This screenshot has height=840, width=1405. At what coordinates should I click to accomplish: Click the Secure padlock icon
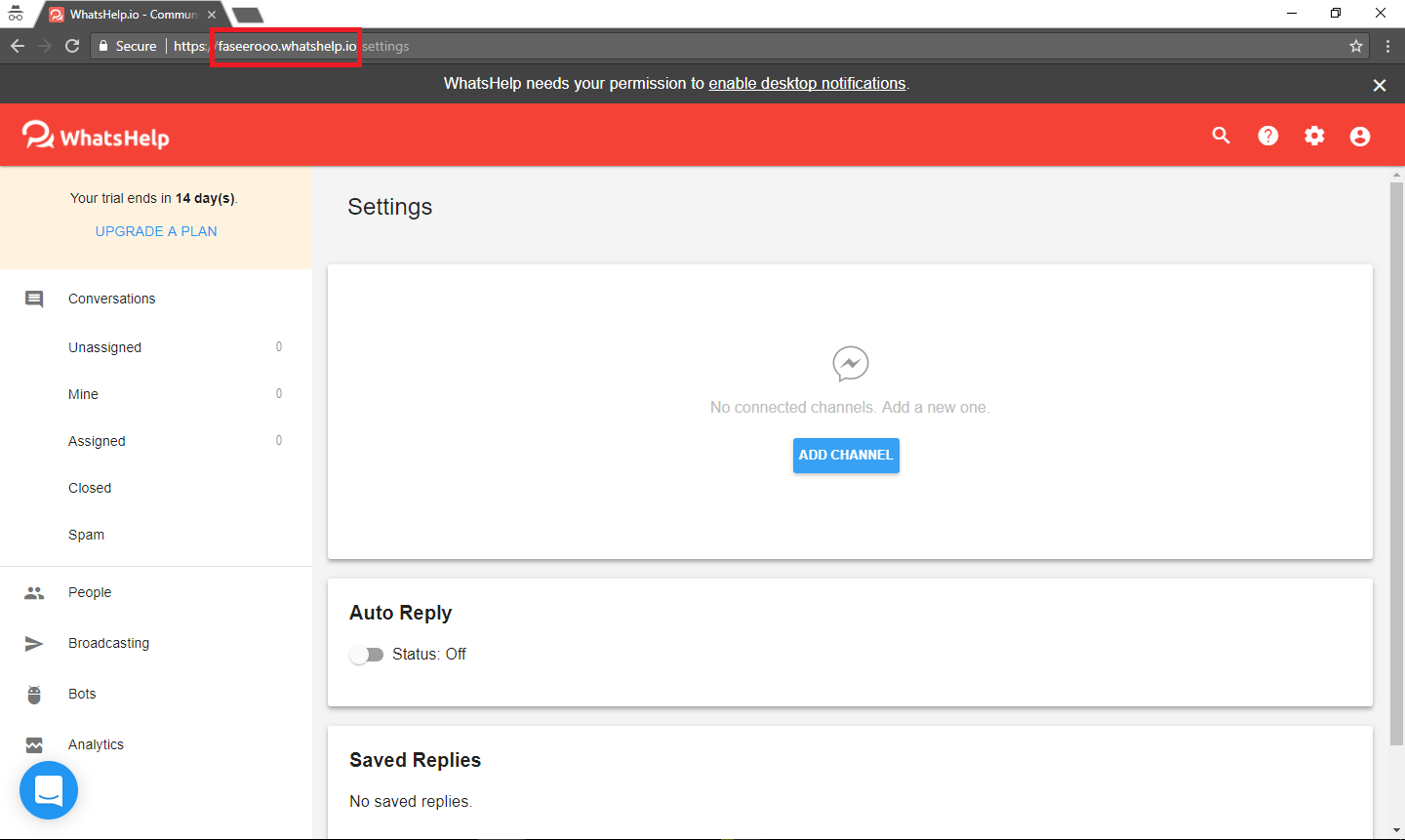point(103,46)
